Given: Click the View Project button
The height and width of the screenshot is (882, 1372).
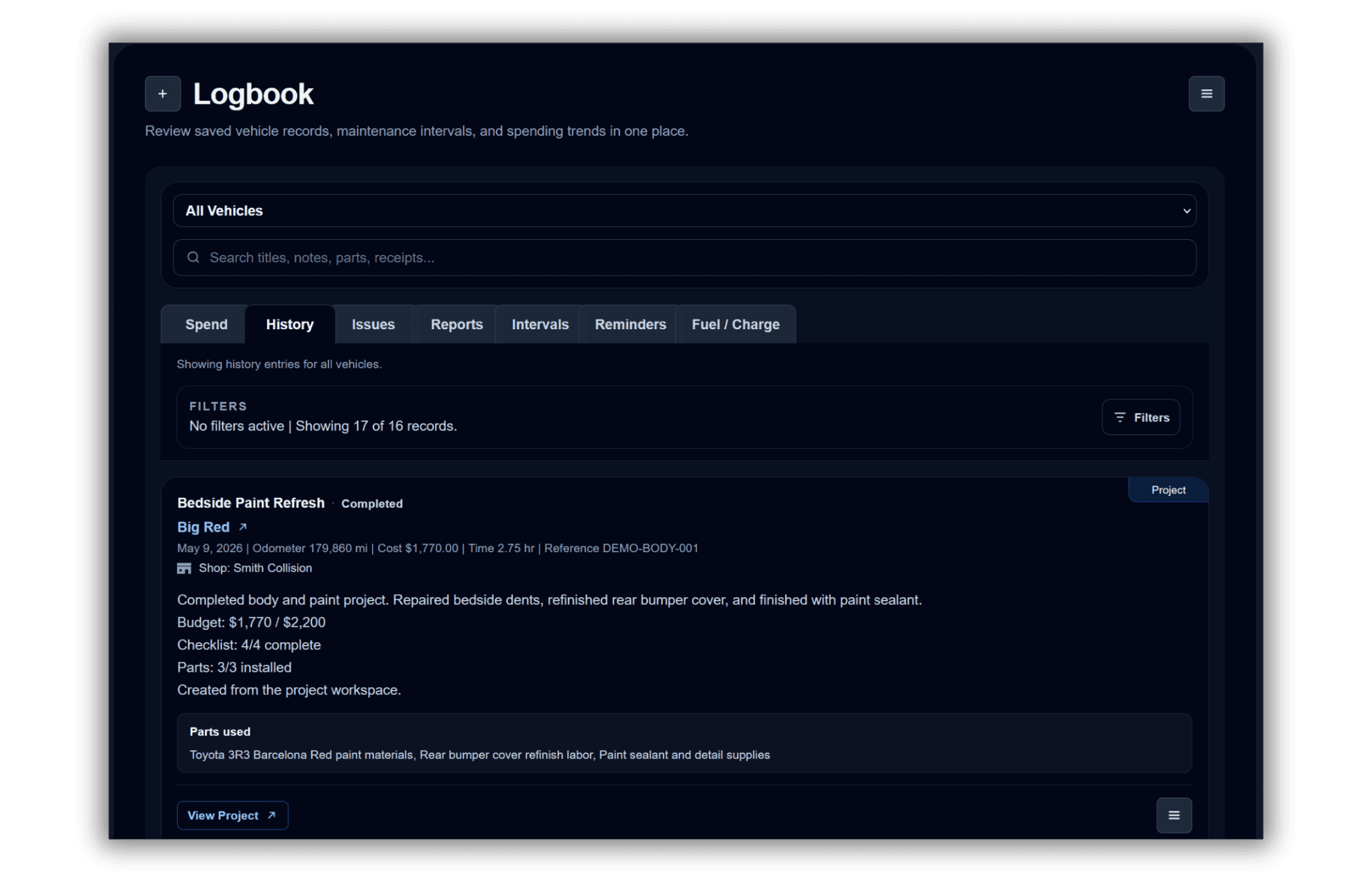Looking at the screenshot, I should (233, 815).
